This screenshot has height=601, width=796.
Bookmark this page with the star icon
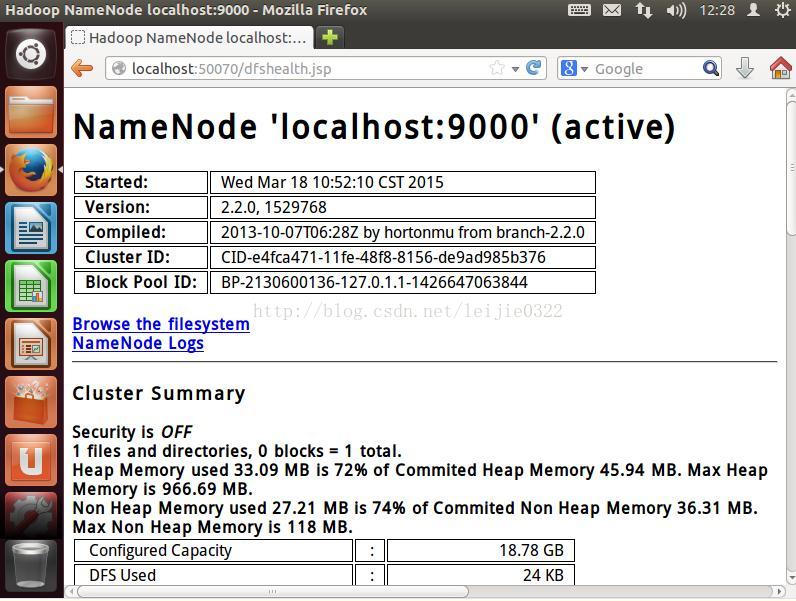pos(497,68)
